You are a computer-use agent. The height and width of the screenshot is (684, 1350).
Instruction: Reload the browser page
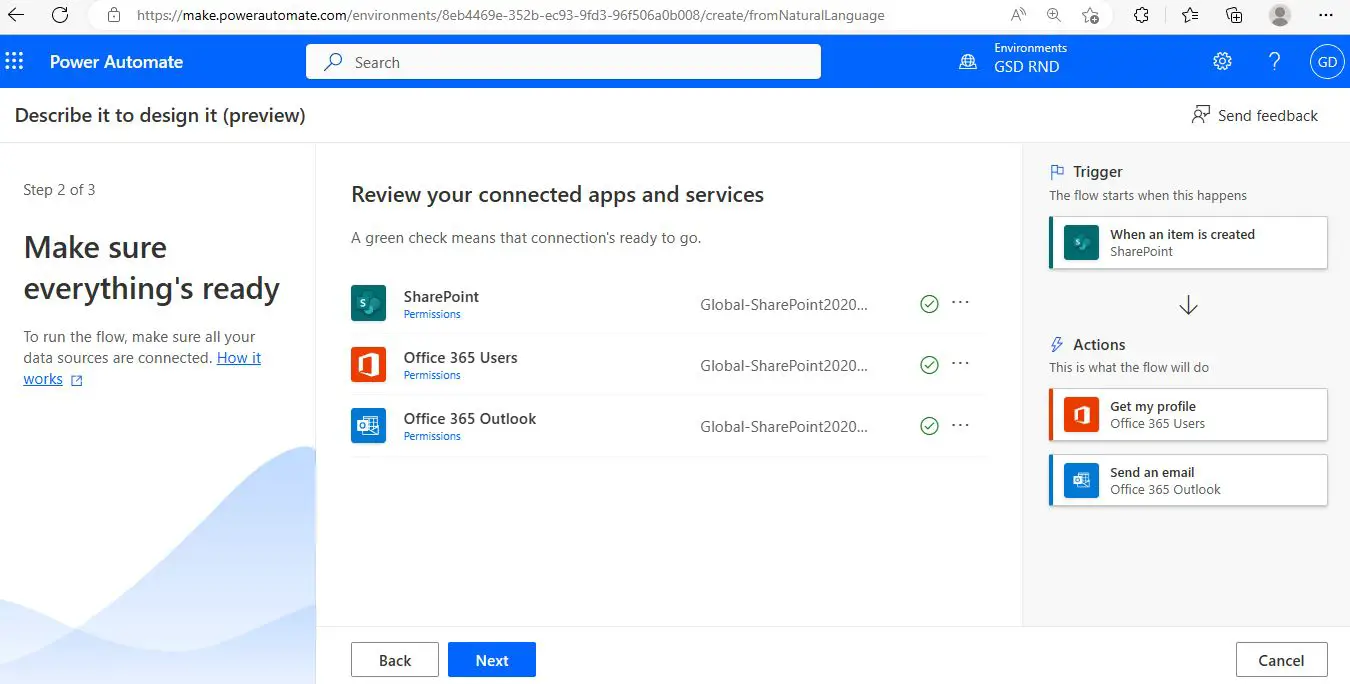pyautogui.click(x=60, y=15)
